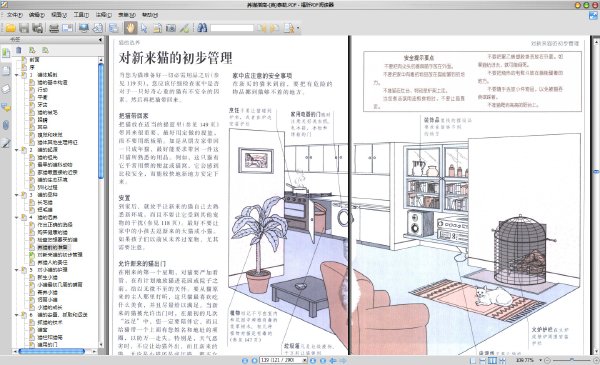Click the zoom out minus button
600x365 pixels.
point(547,360)
